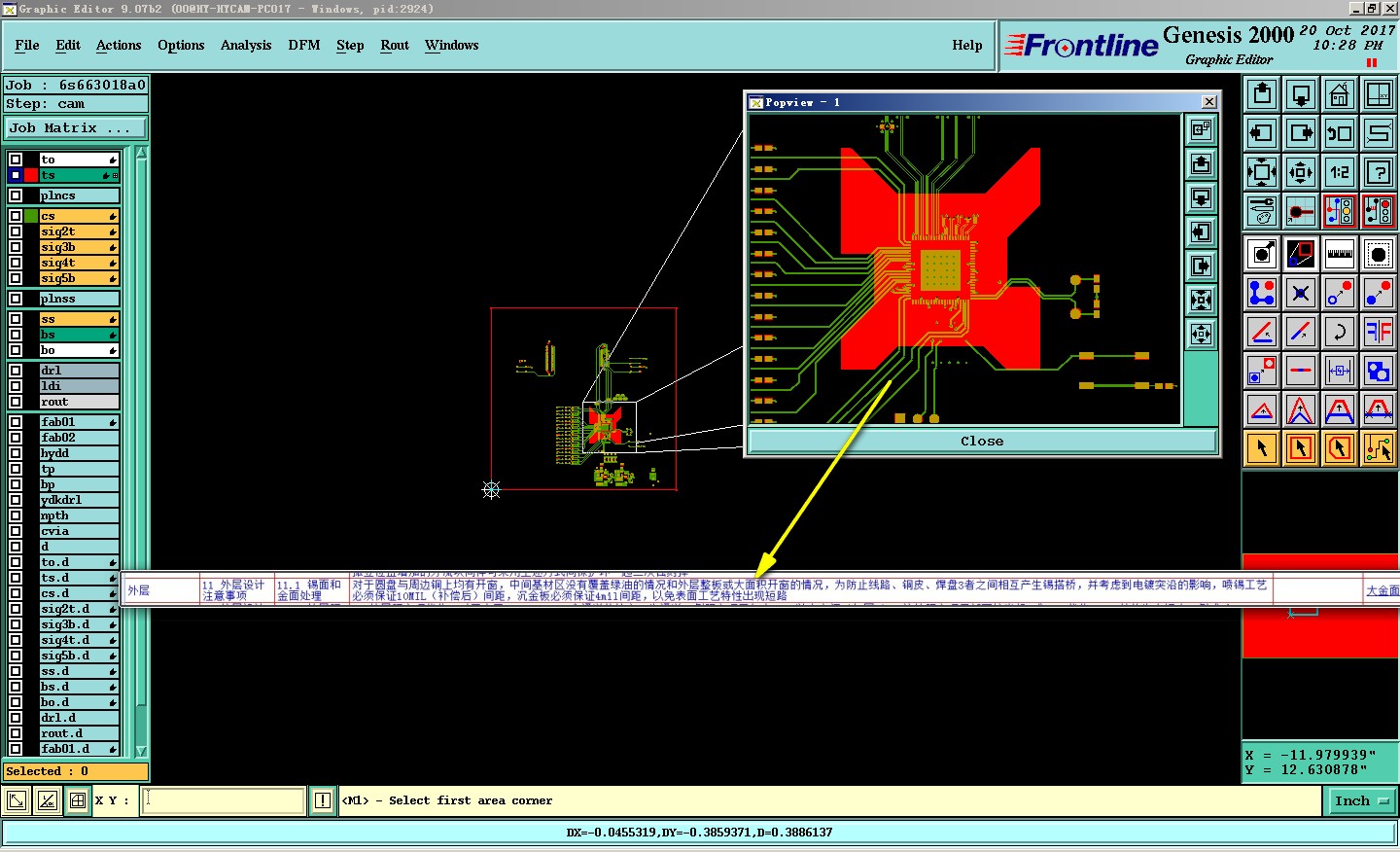Screen dimensions: 1400x852
Task: Select the net path pointer tool
Action: click(1379, 448)
